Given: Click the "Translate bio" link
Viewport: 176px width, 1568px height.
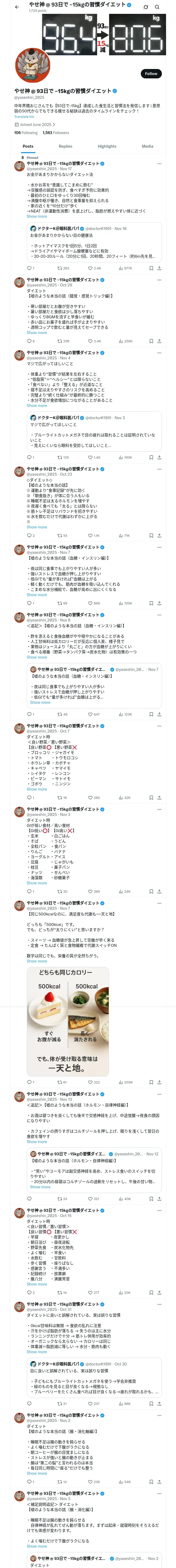Looking at the screenshot, I should point(24,117).
